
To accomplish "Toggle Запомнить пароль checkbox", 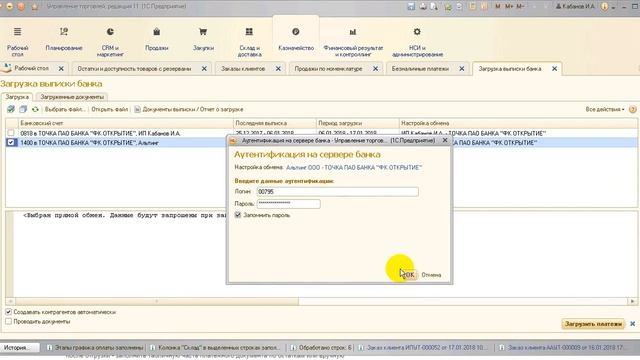I will click(238, 215).
